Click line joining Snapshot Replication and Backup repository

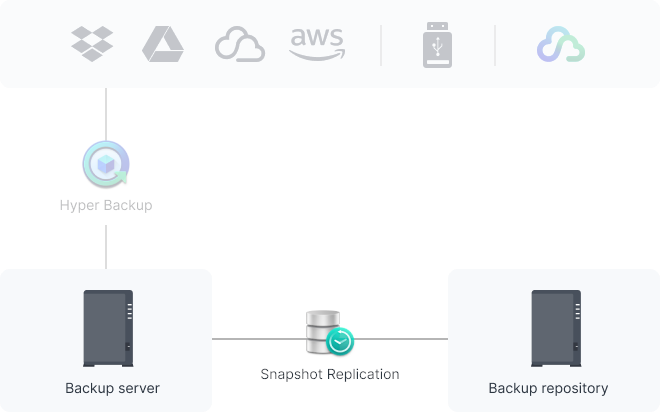coord(401,339)
